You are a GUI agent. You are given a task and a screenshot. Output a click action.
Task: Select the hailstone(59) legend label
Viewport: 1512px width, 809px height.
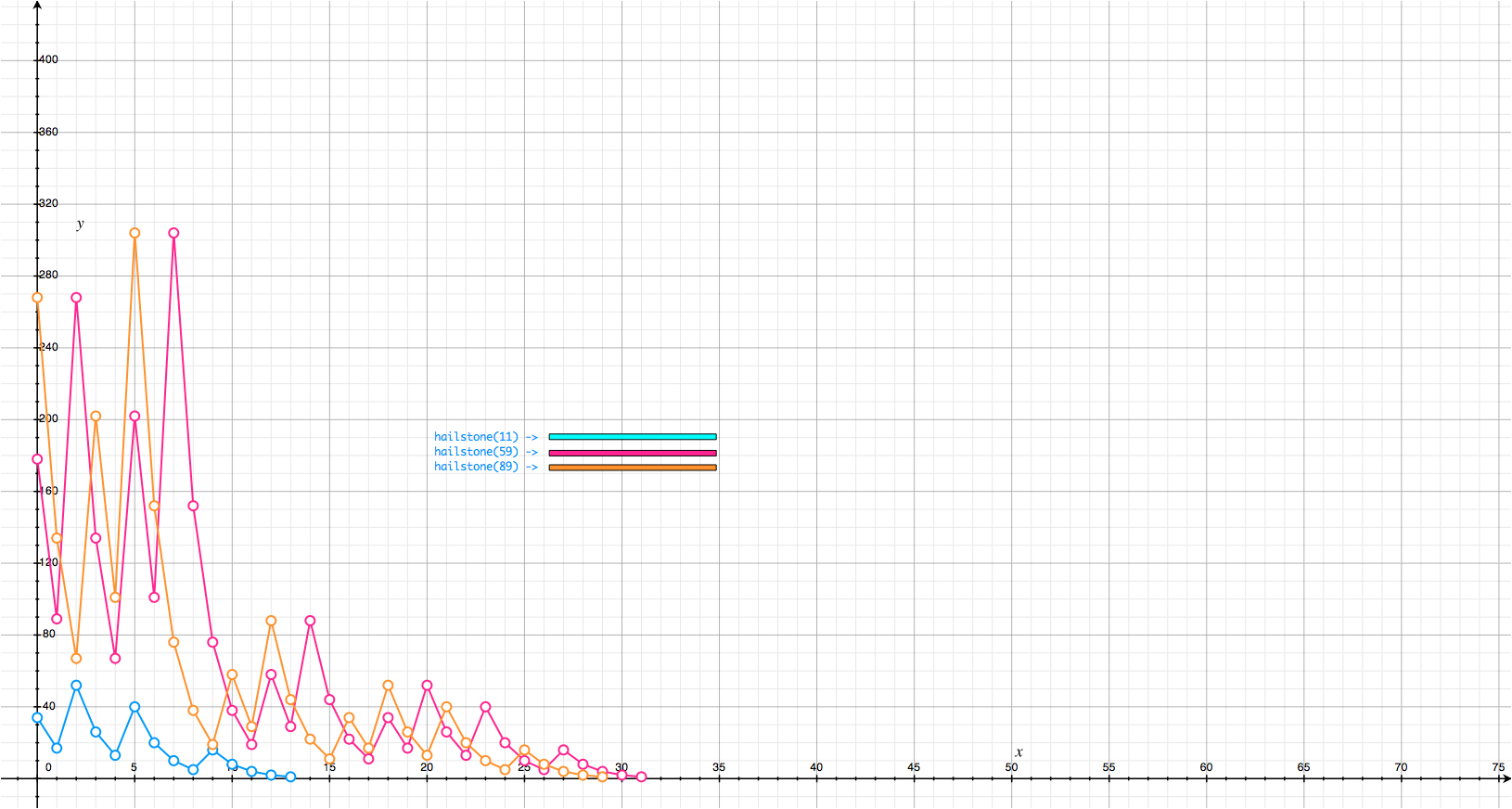pyautogui.click(x=476, y=452)
